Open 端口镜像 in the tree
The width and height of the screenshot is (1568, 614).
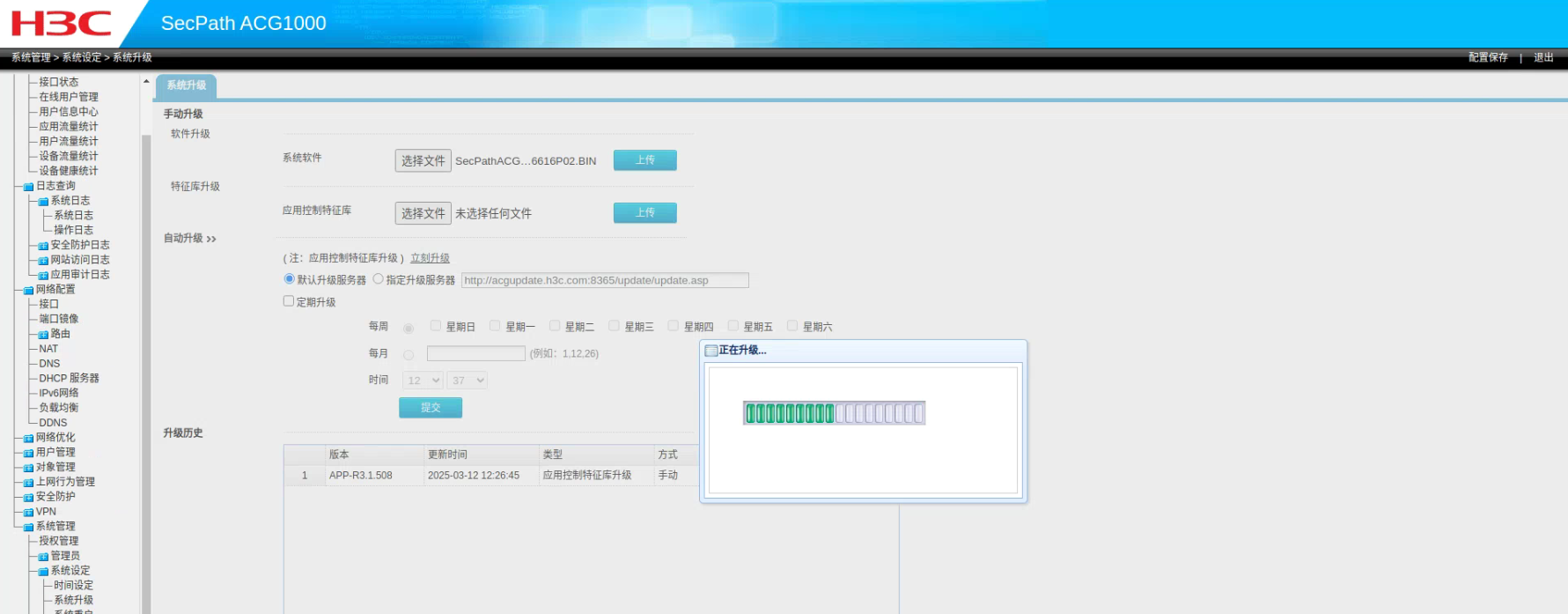click(x=59, y=319)
